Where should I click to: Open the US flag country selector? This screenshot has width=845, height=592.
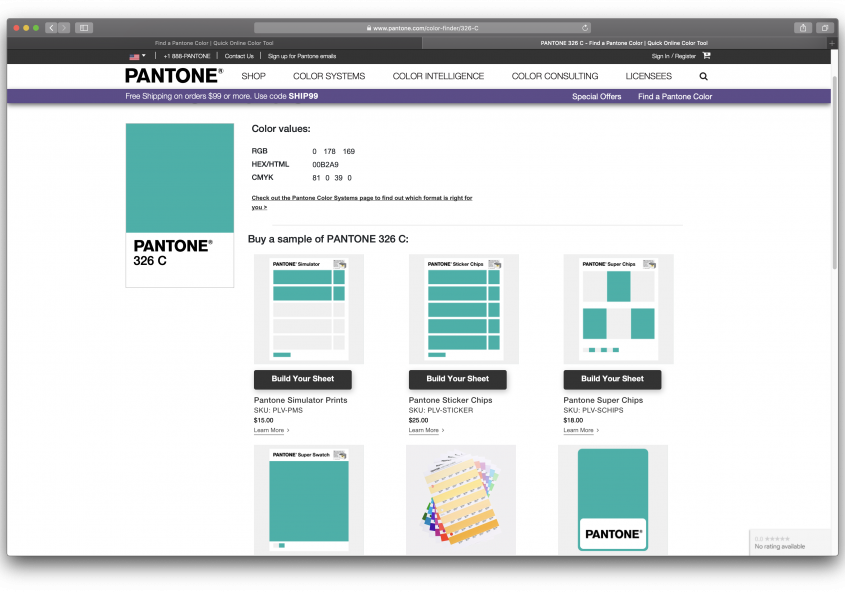click(x=137, y=56)
